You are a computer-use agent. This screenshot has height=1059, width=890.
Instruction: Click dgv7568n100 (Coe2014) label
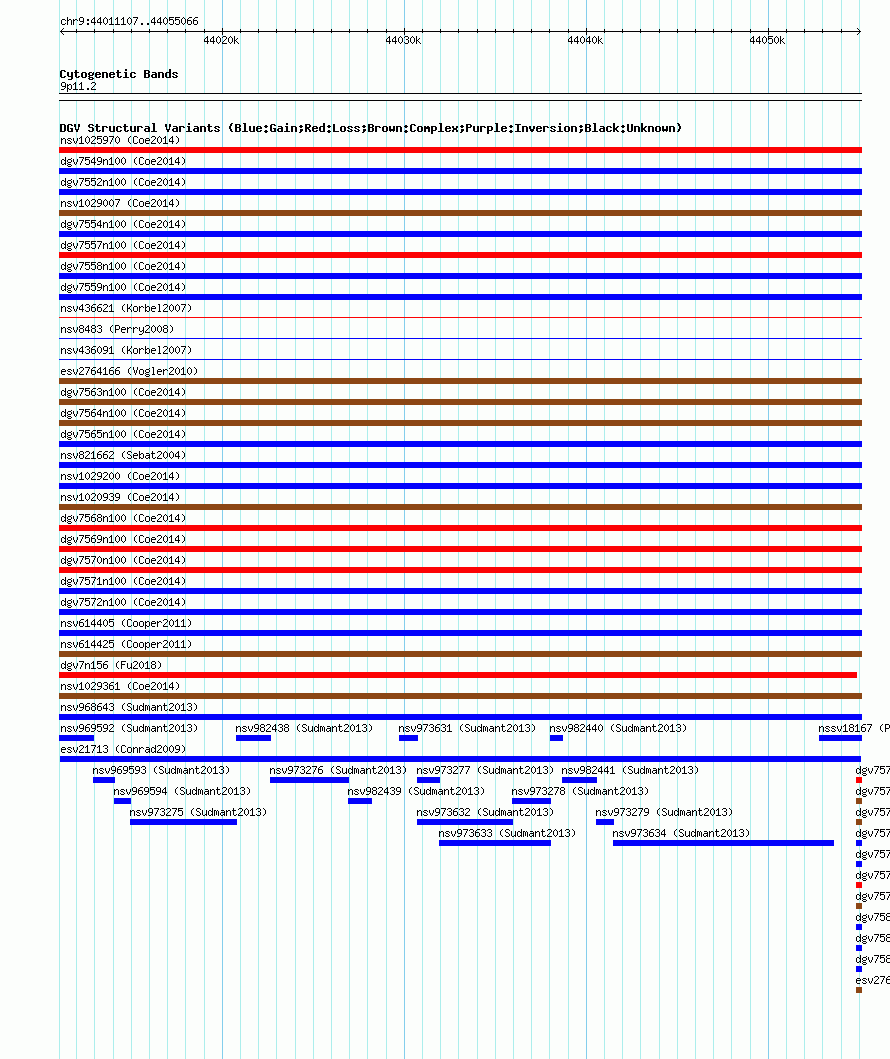pos(123,518)
